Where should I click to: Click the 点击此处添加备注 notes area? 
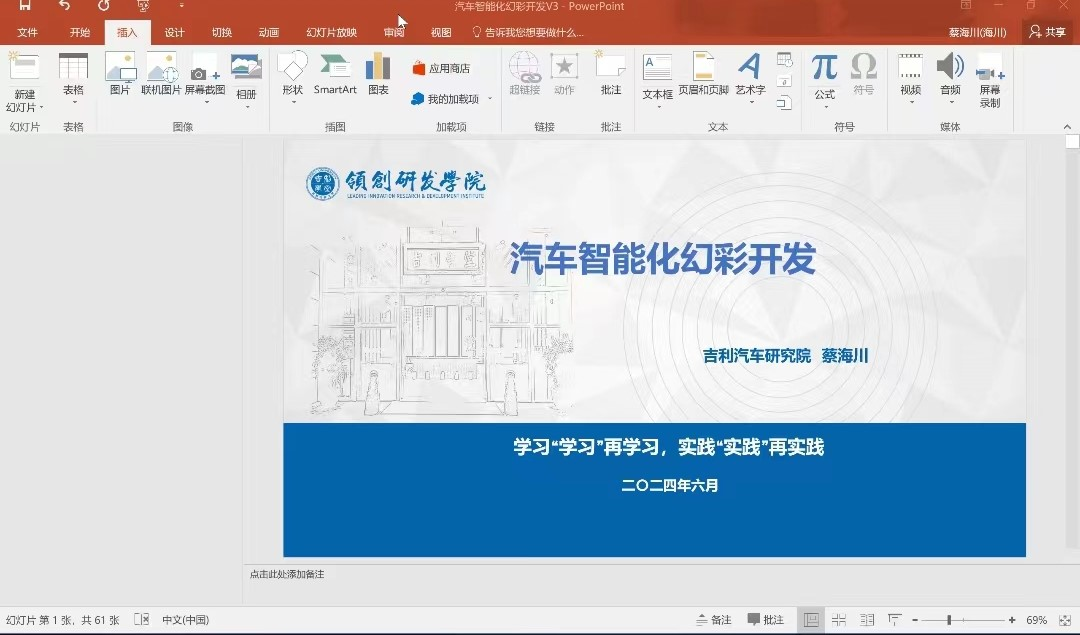point(287,574)
